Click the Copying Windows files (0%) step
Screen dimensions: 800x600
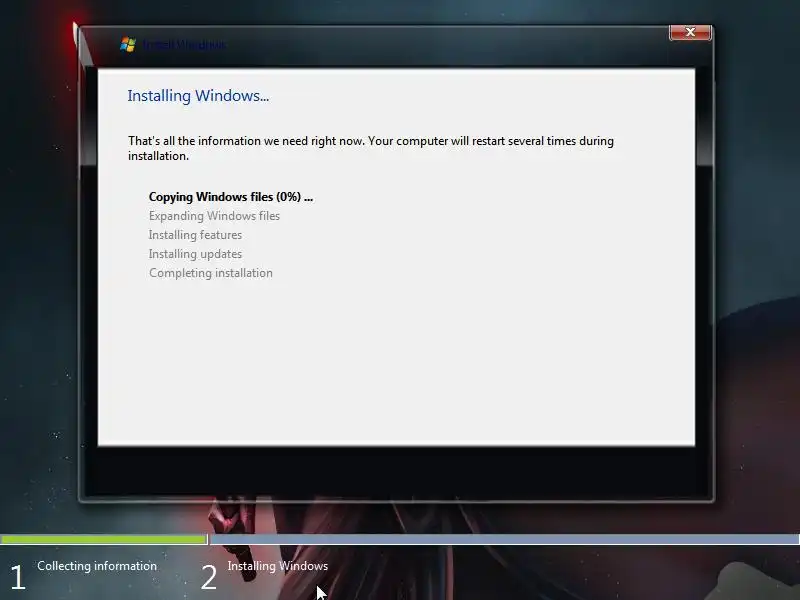point(231,197)
